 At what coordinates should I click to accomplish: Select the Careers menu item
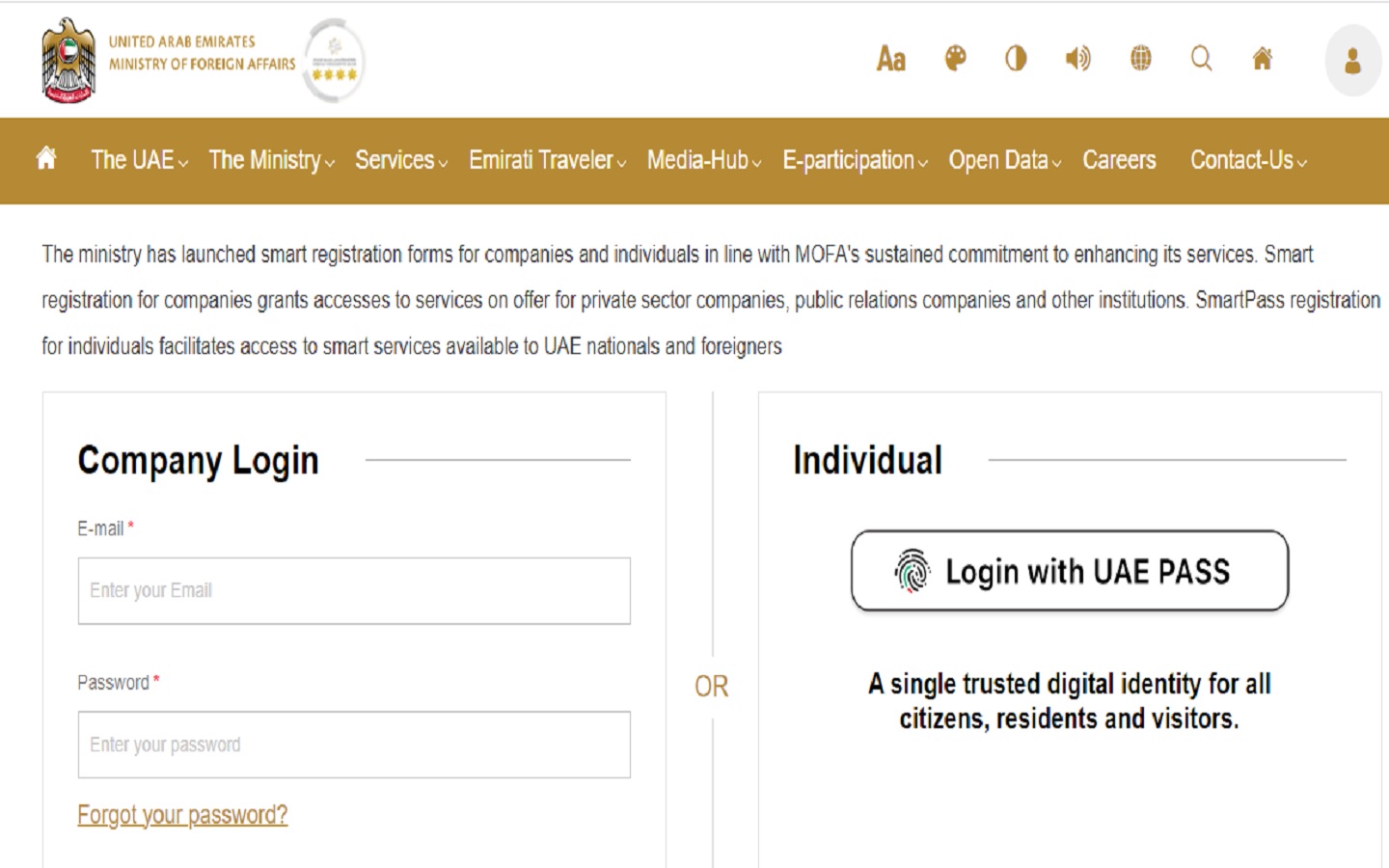click(1119, 160)
